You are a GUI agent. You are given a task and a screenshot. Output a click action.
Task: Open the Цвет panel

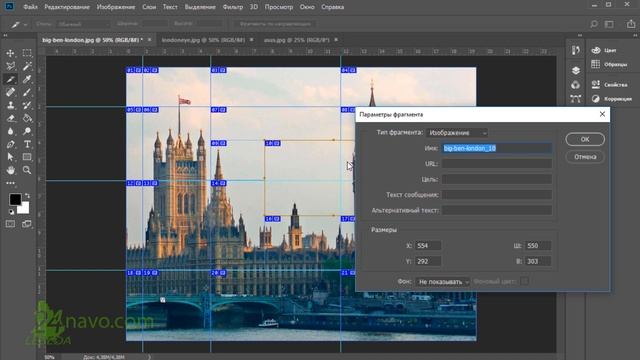(604, 50)
